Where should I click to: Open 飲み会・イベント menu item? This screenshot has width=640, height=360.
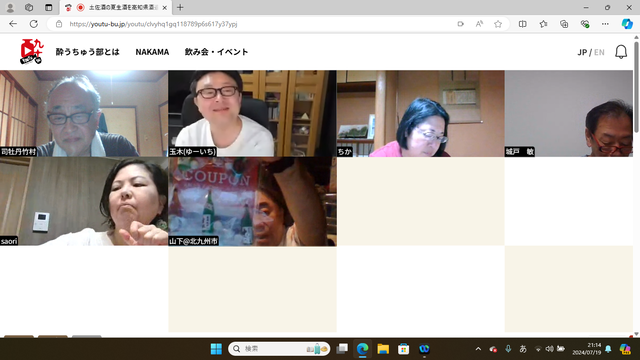click(x=216, y=52)
